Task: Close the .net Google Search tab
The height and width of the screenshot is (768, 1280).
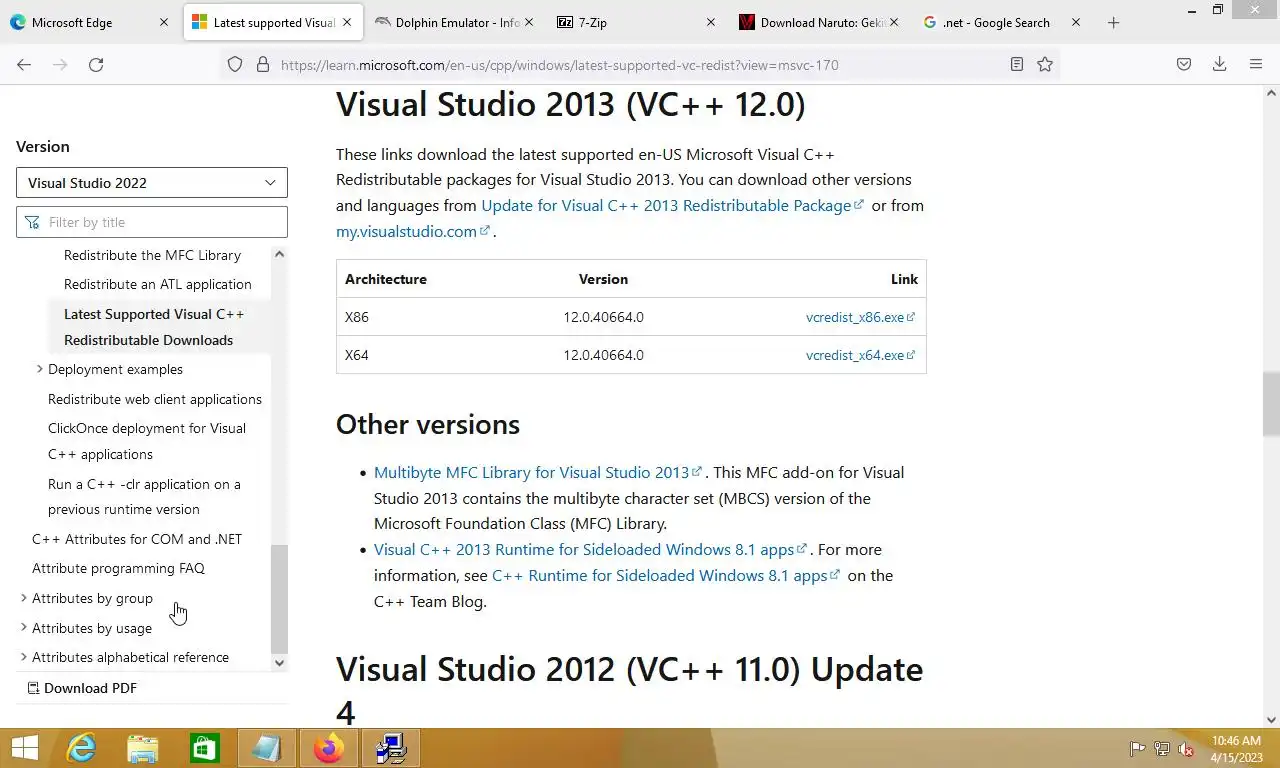Action: click(x=1076, y=22)
